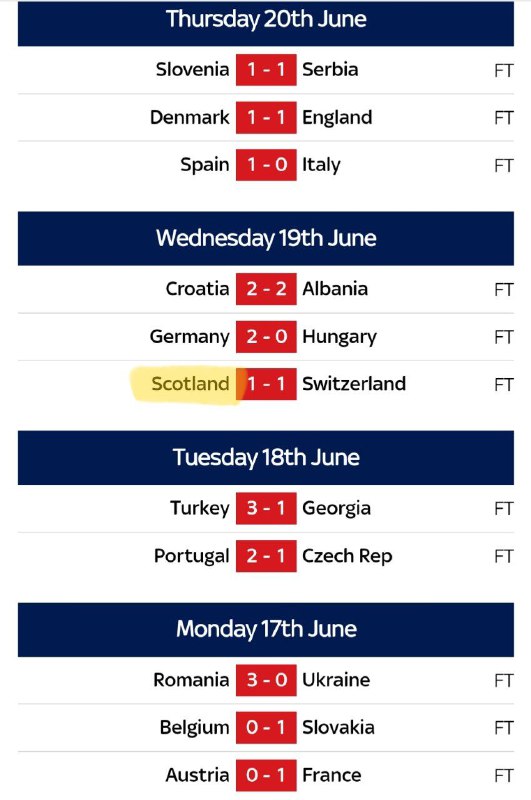Open the Portugal 2-1 Czech Rep score
This screenshot has width=531, height=800.
[x=266, y=556]
